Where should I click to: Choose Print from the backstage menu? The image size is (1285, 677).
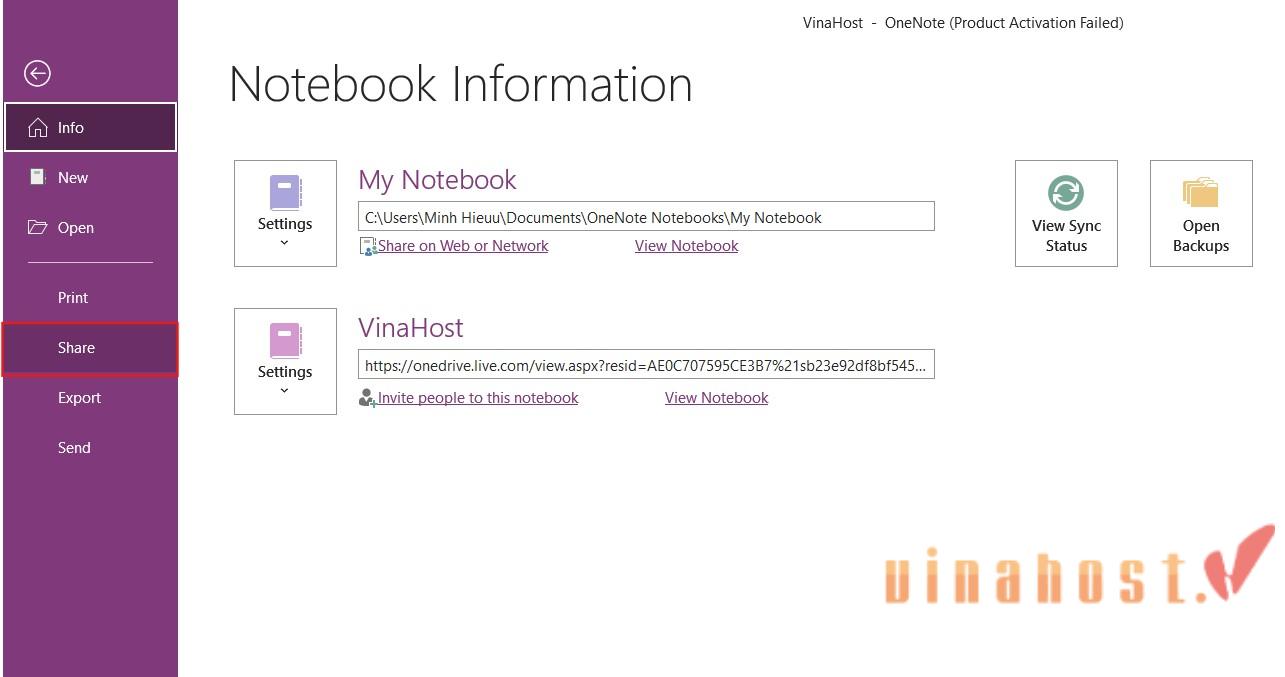(90, 297)
